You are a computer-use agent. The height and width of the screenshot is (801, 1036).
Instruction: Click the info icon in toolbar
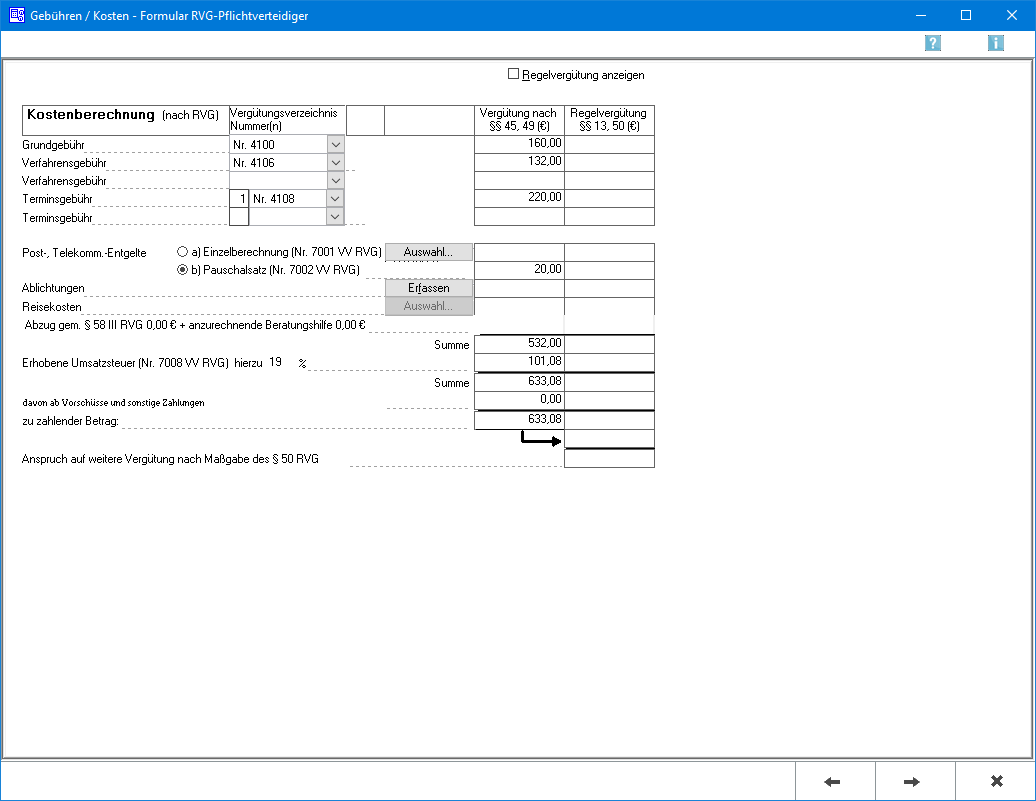[x=995, y=43]
